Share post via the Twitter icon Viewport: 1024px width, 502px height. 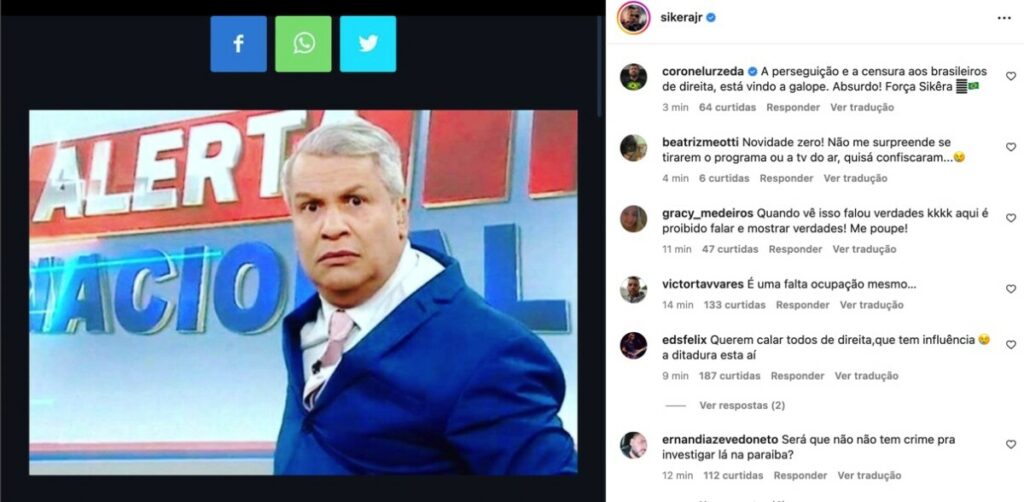[368, 44]
